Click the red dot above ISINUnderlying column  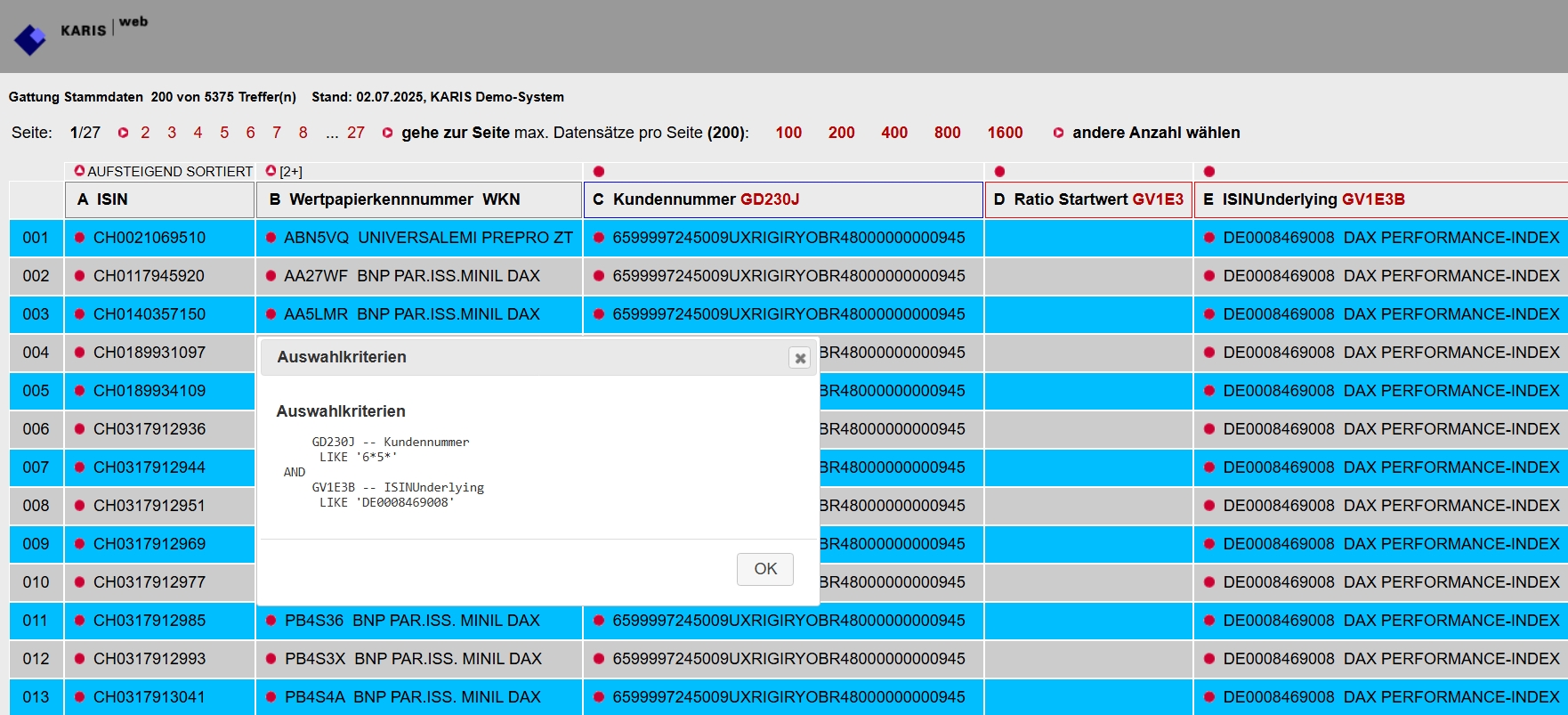1208,172
